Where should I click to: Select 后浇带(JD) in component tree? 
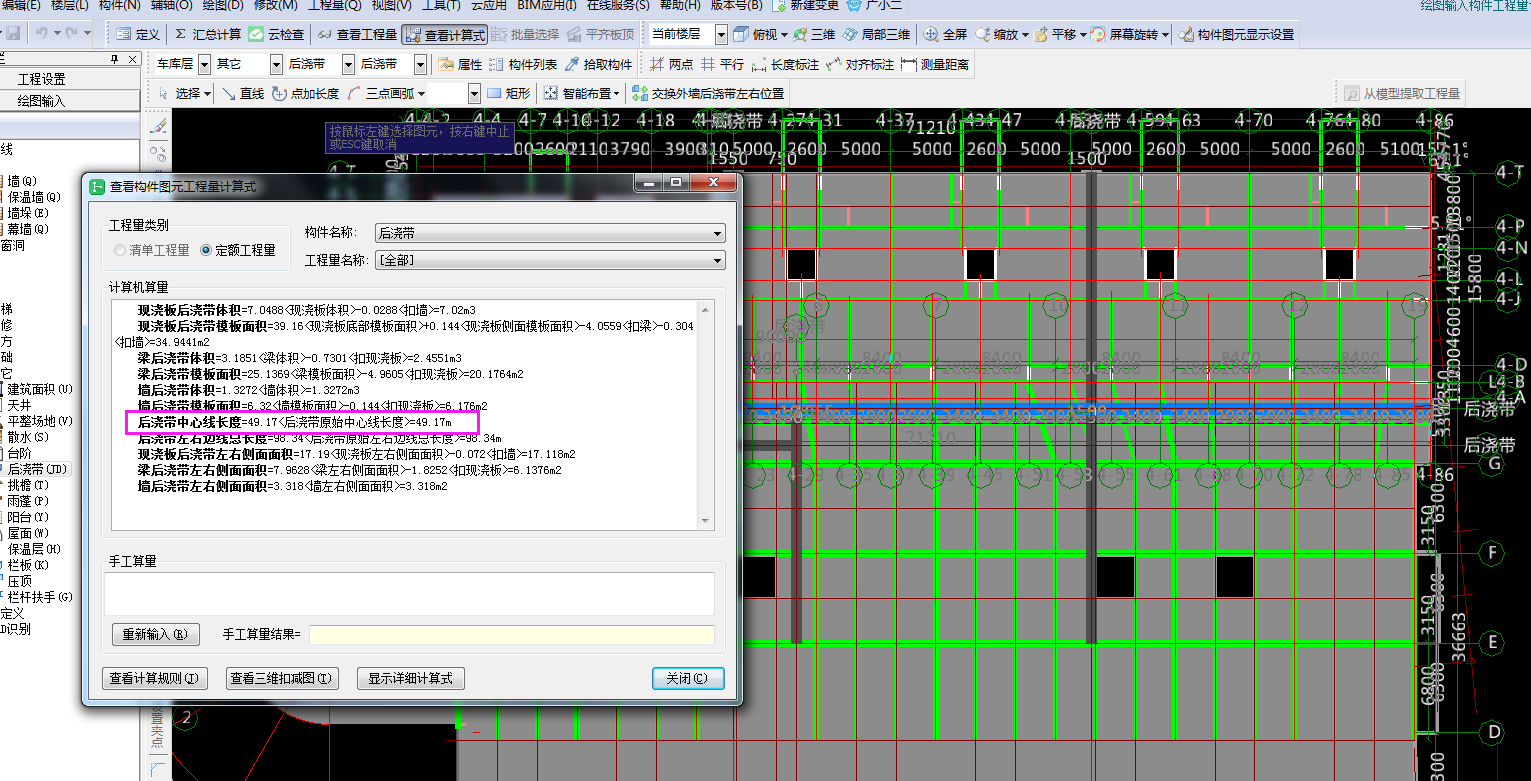36,468
